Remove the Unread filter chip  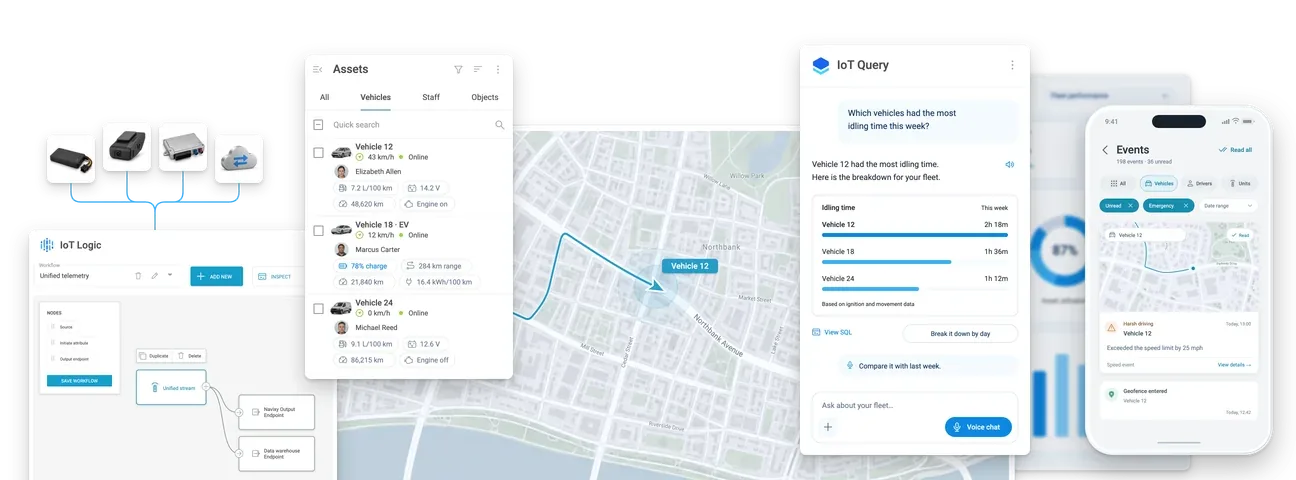(1130, 205)
